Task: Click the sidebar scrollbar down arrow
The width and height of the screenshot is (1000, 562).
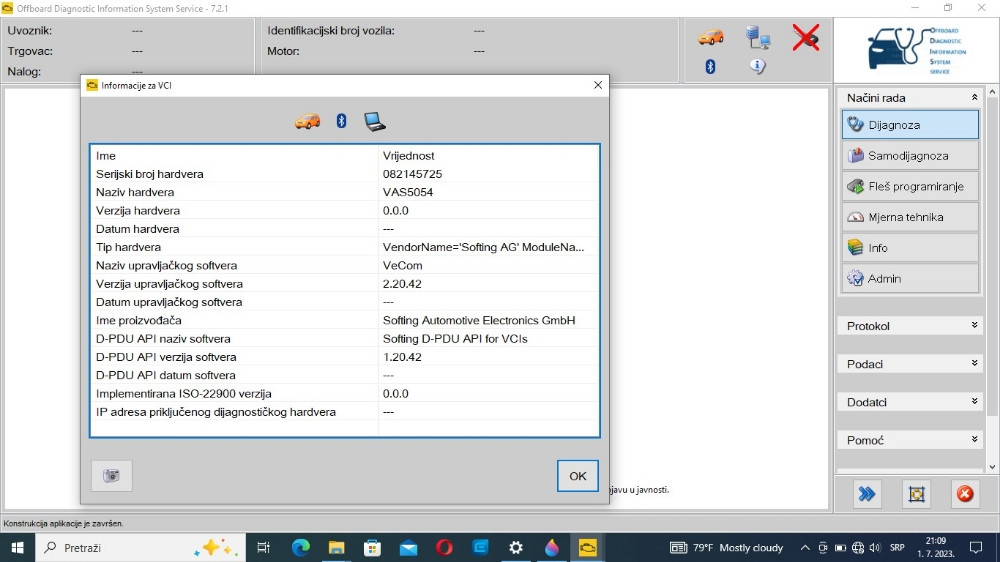Action: [992, 467]
